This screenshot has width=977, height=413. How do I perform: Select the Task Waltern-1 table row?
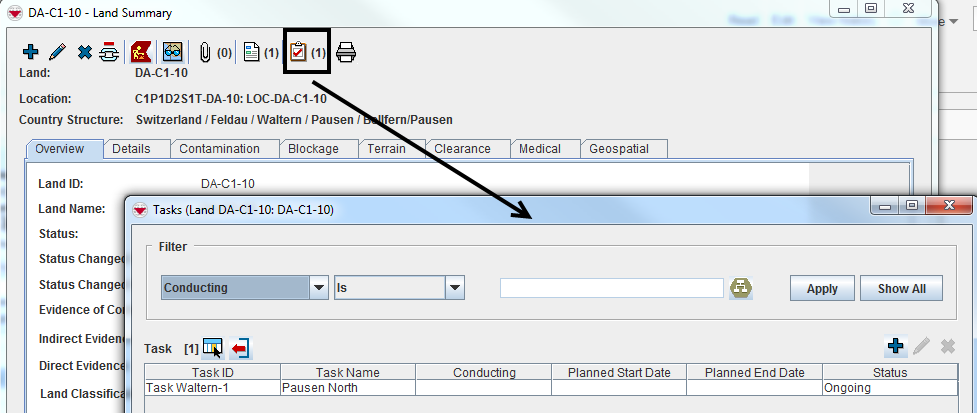pos(212,388)
